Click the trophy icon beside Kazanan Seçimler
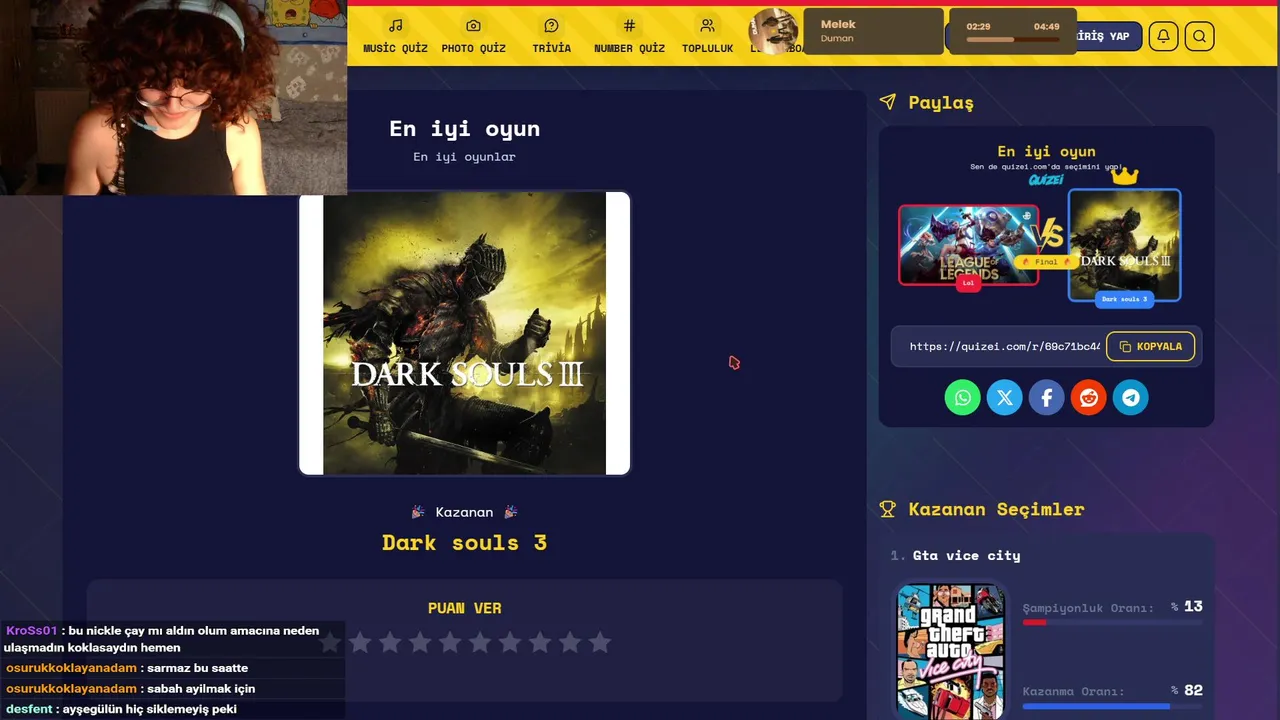1280x720 pixels. 887,509
